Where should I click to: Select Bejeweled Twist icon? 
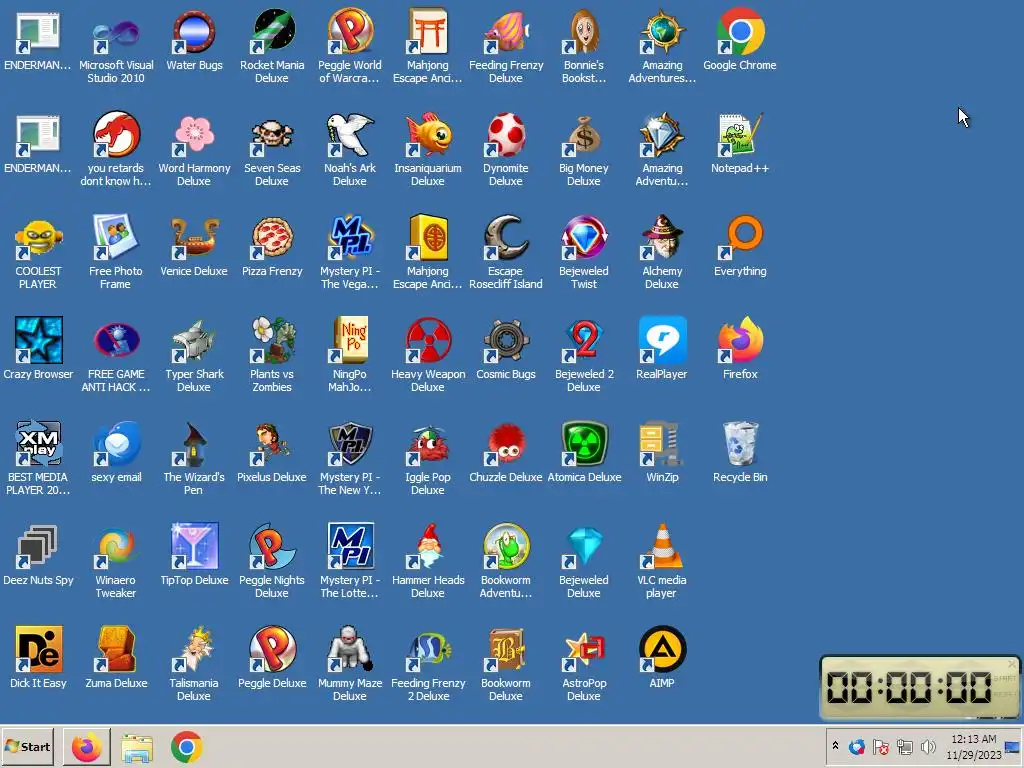click(x=584, y=239)
